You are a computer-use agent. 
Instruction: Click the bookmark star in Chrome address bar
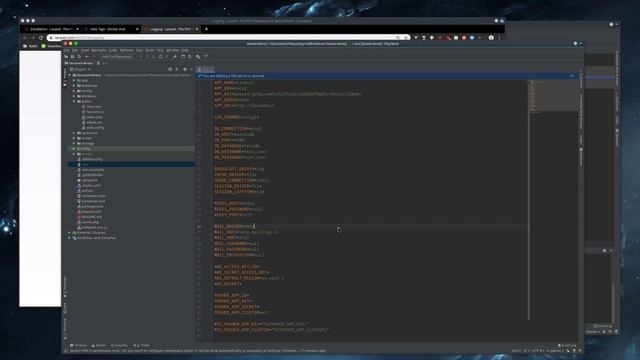pyautogui.click(x=406, y=38)
